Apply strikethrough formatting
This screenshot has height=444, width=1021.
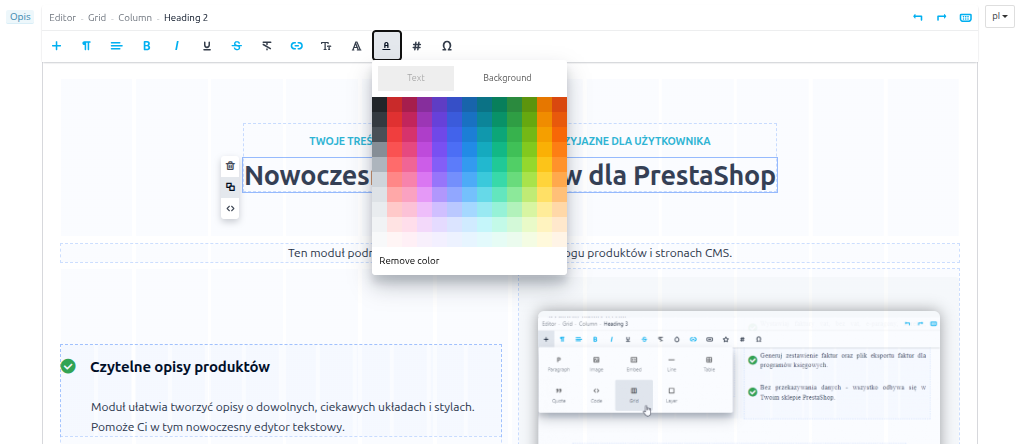236,46
